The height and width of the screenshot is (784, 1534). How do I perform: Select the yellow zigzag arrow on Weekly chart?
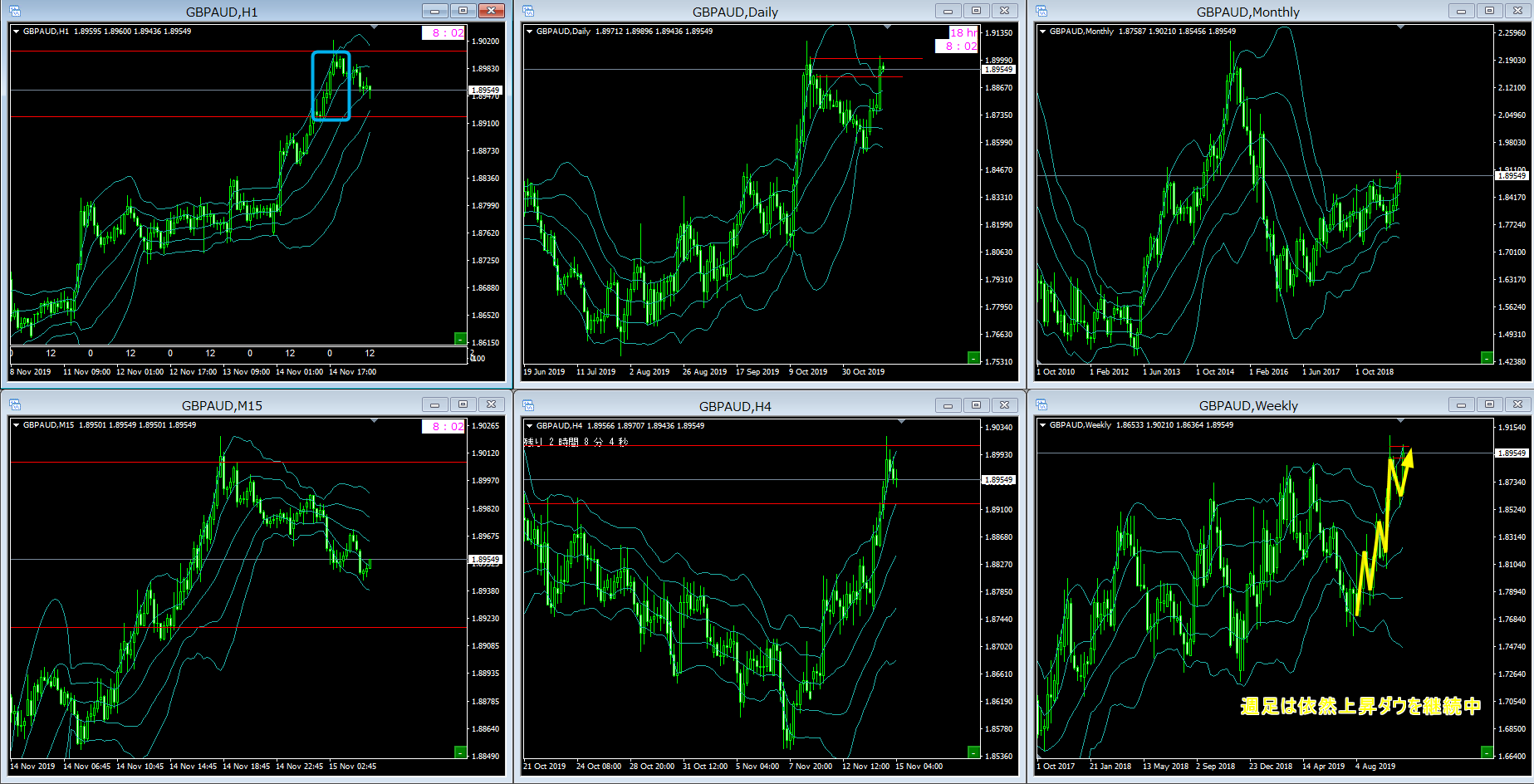click(x=1384, y=532)
